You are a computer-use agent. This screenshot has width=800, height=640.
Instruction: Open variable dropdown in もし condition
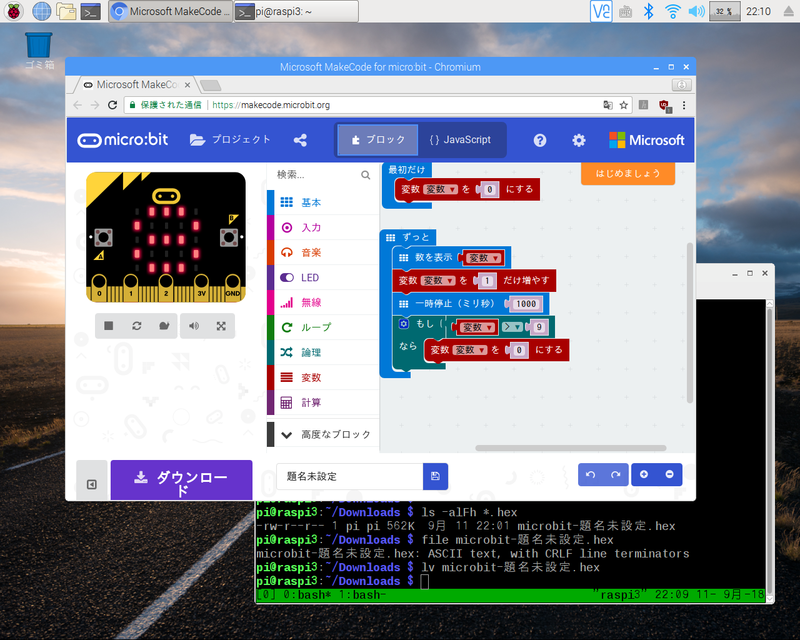coord(477,327)
